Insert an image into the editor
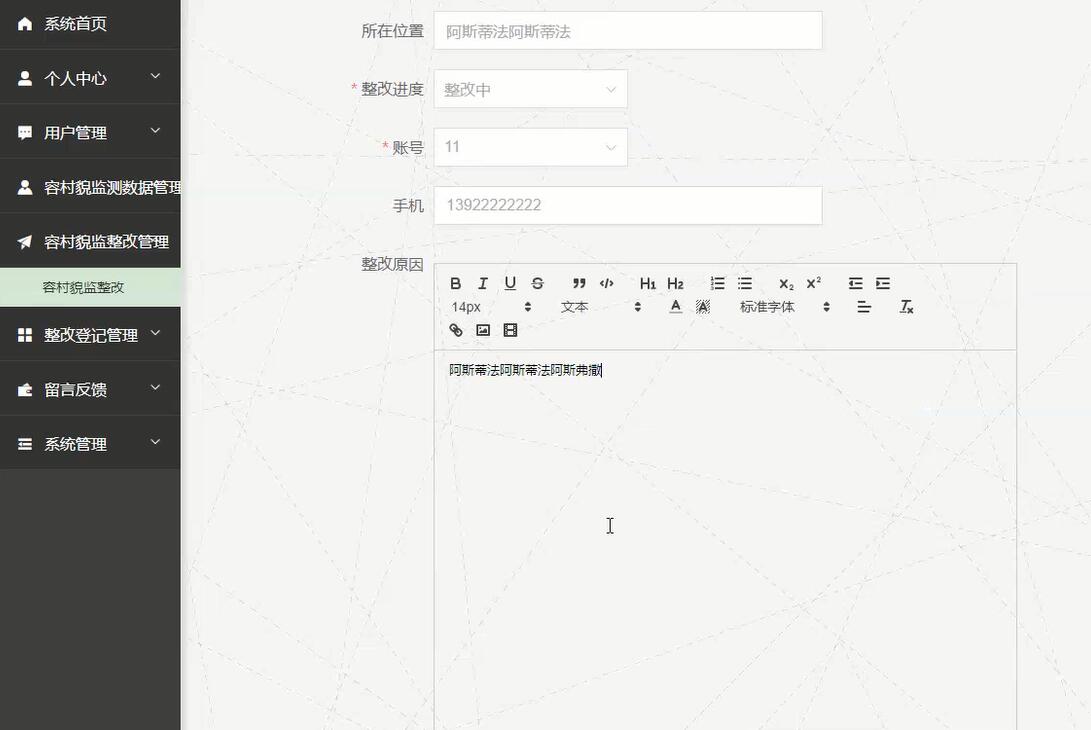 click(x=483, y=329)
